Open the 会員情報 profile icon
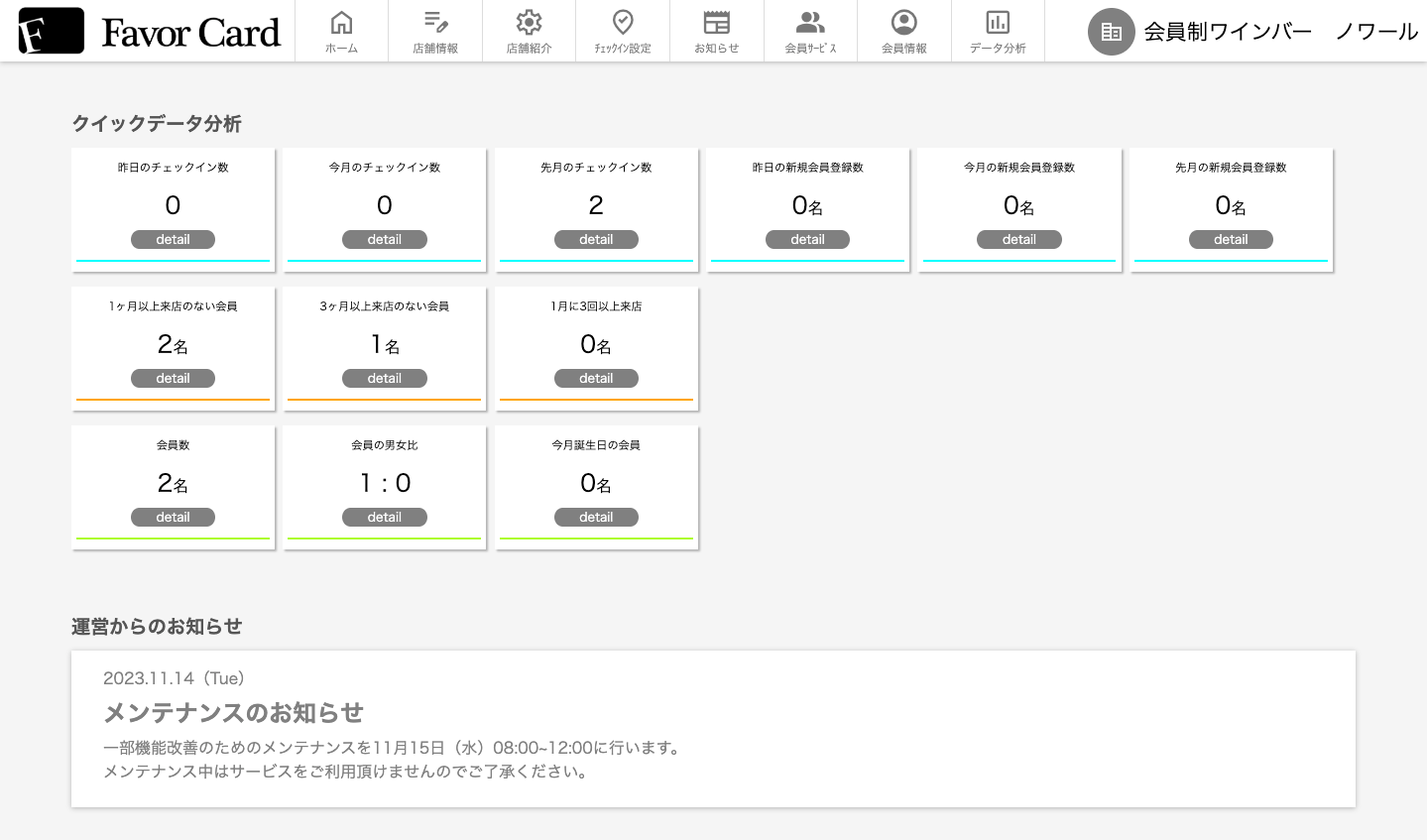Image resolution: width=1427 pixels, height=840 pixels. pos(903,22)
